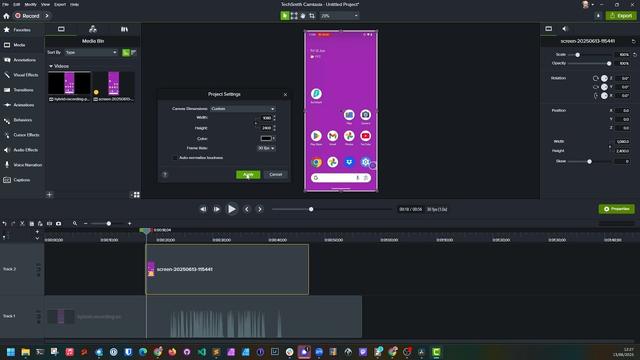Click the timeline zoom slider handle

(109, 224)
